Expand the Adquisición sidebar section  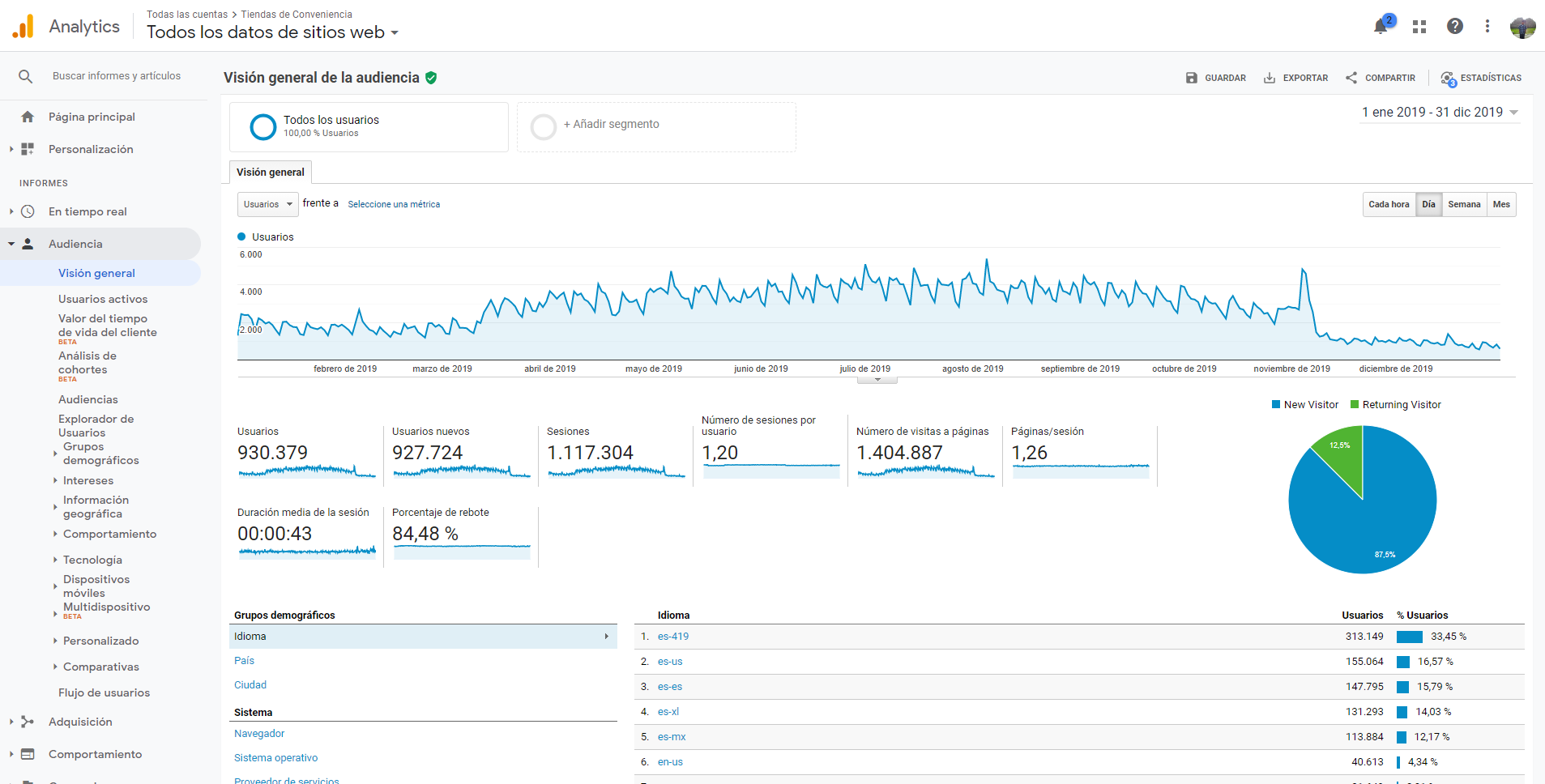point(80,722)
